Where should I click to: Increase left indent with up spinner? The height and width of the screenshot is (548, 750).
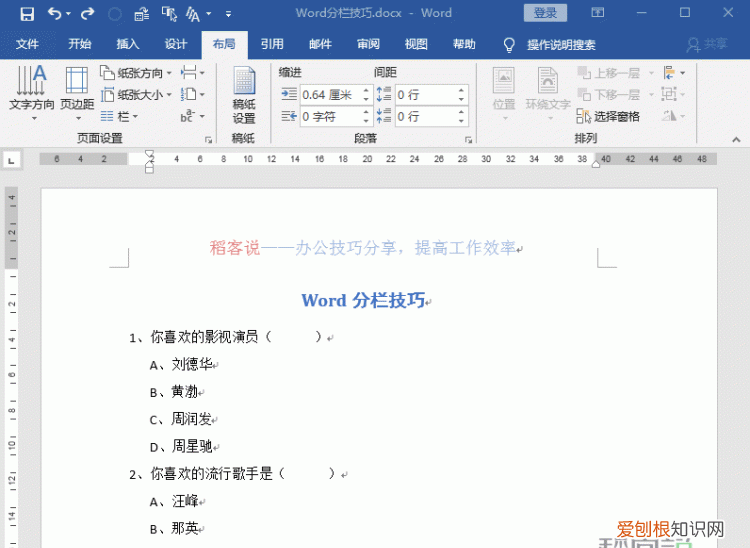coord(366,90)
